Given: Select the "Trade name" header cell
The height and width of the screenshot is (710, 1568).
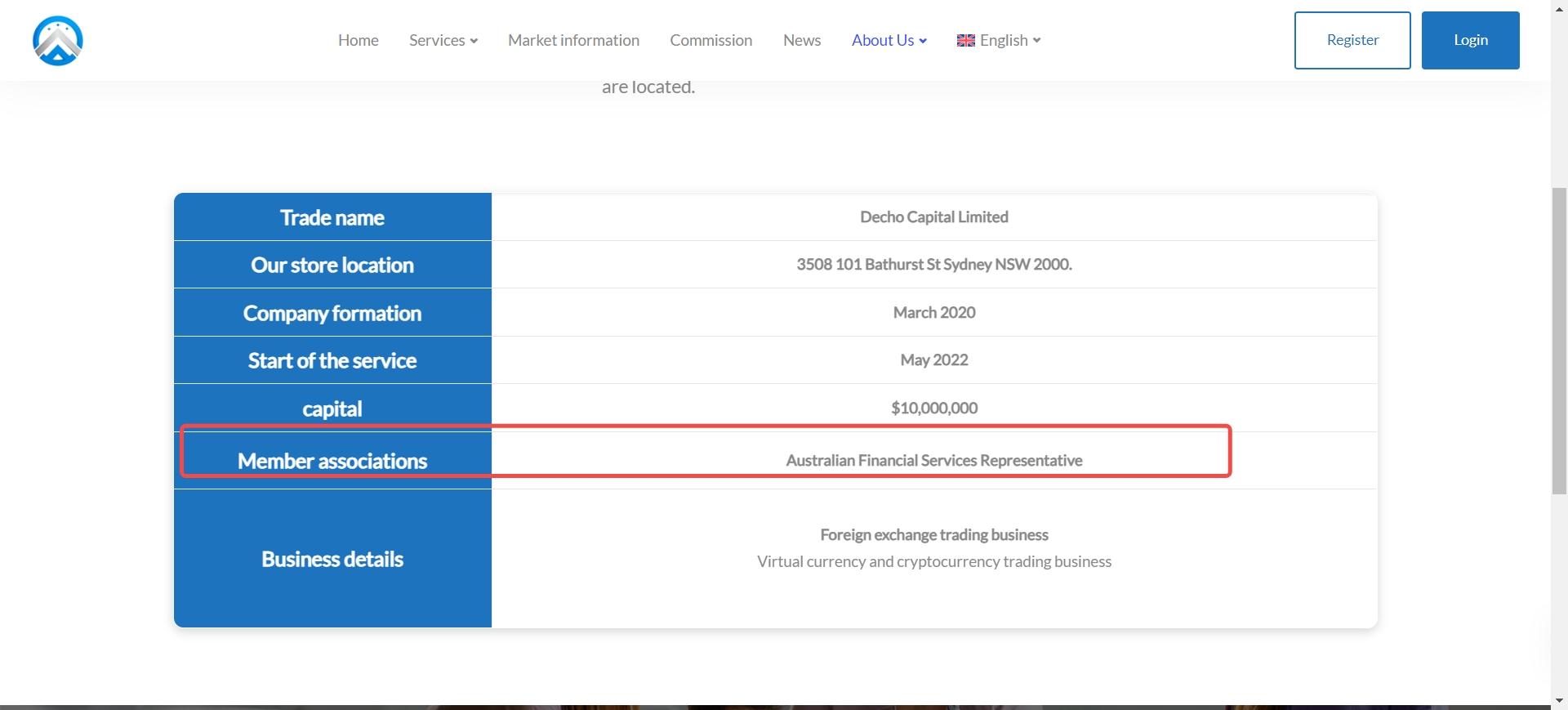Looking at the screenshot, I should pyautogui.click(x=332, y=217).
